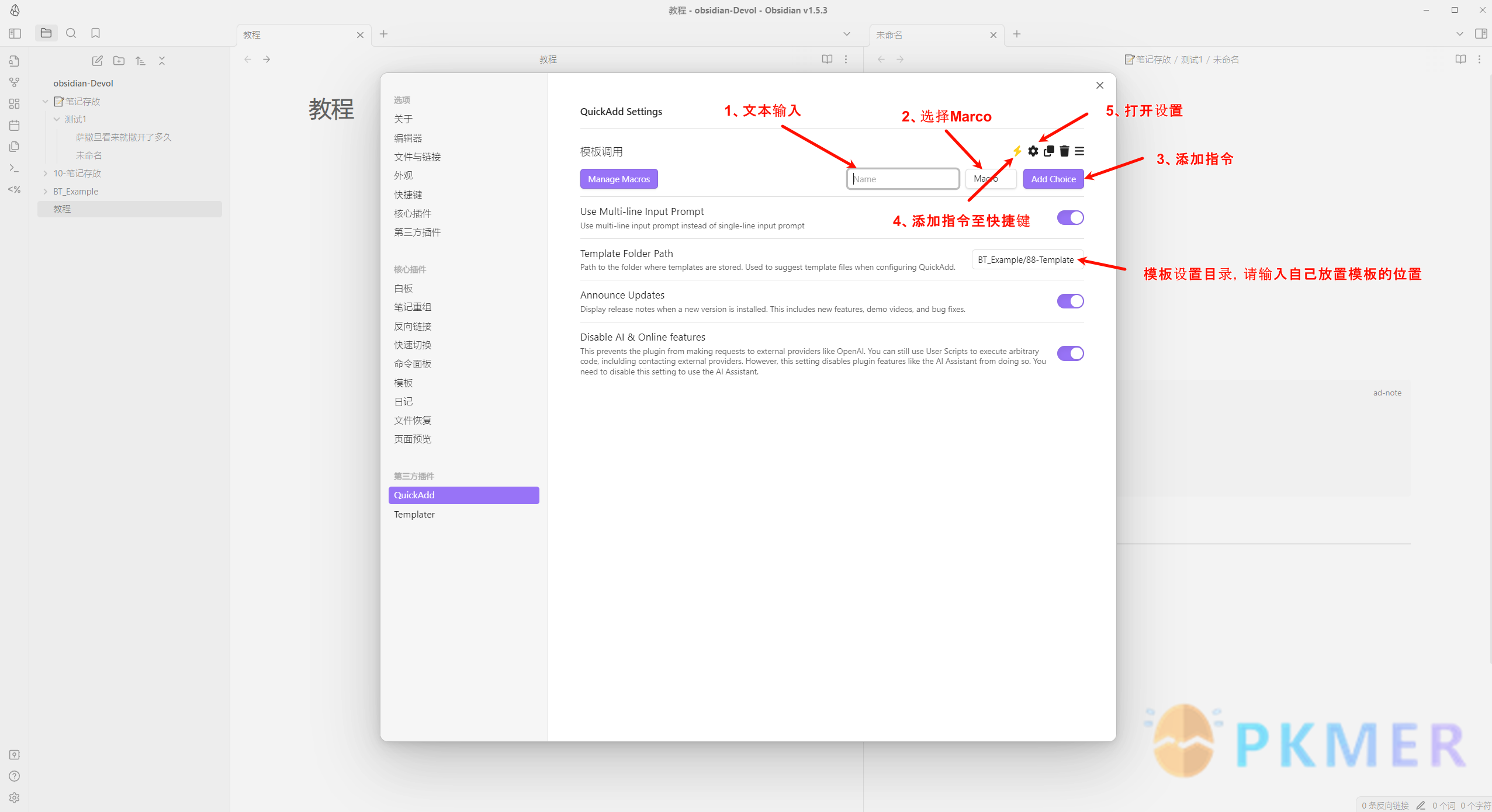Turn off the Announce Updates toggle
Screen dimensions: 1492x812
(x=1070, y=301)
